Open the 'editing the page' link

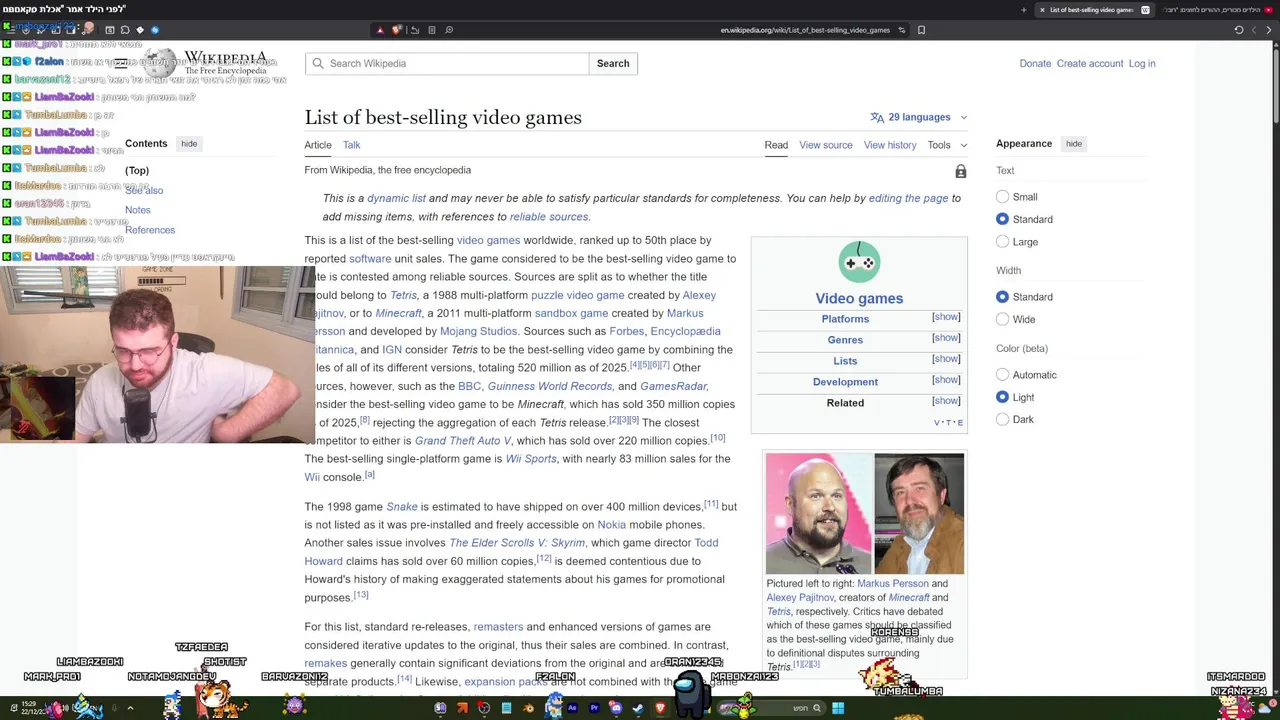(908, 199)
